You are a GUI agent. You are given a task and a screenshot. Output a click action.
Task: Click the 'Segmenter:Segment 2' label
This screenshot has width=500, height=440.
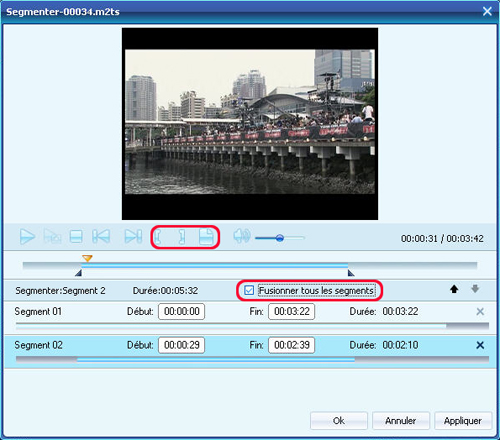(60, 291)
